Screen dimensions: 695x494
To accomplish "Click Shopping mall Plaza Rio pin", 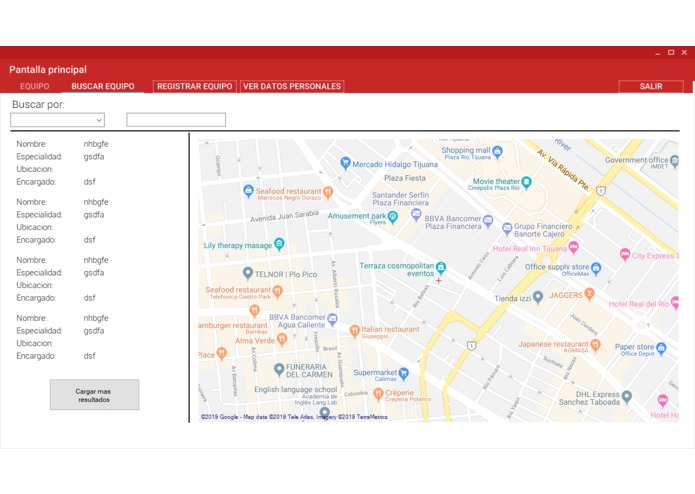I will click(x=498, y=152).
